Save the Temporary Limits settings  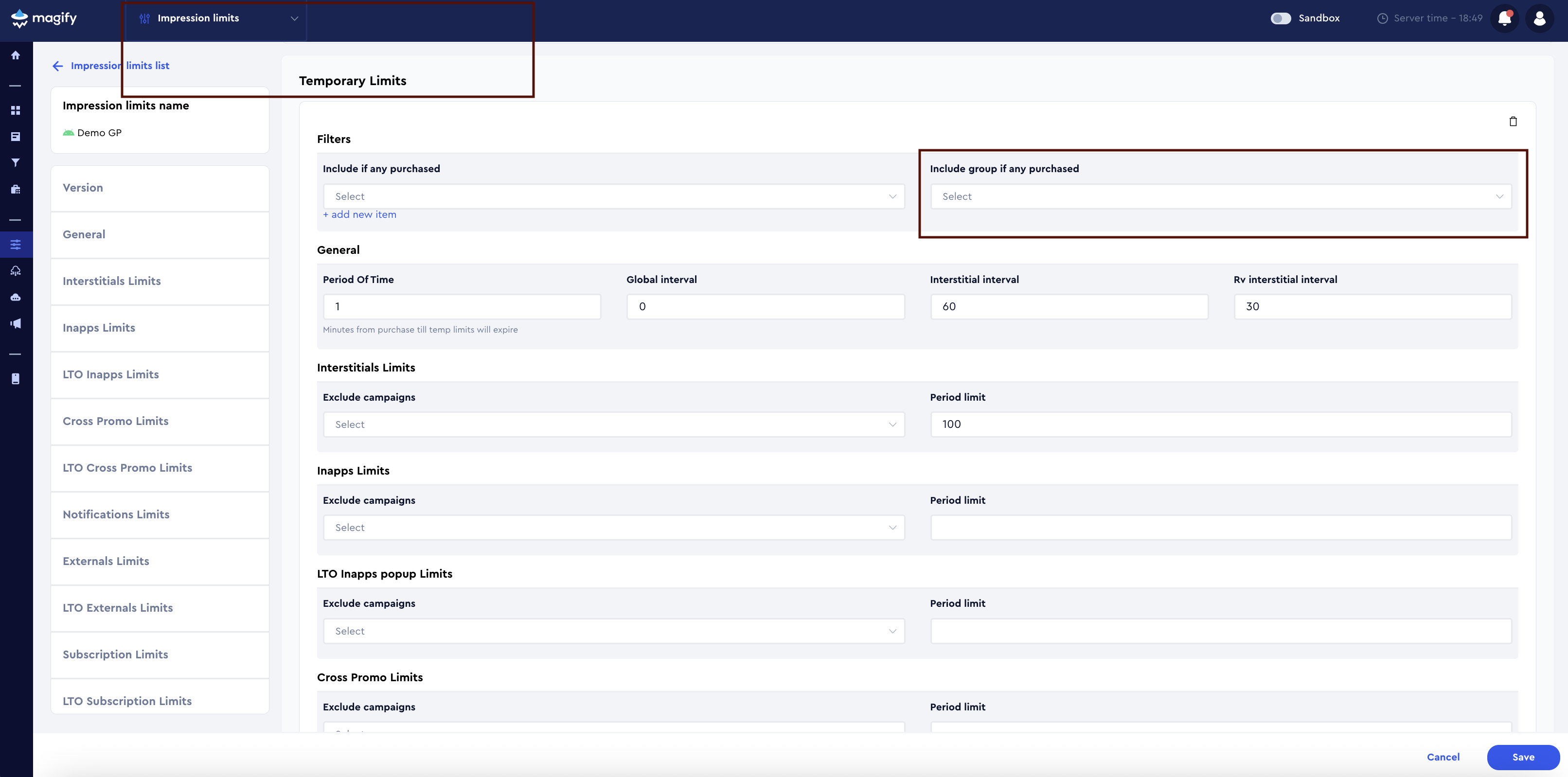pyautogui.click(x=1523, y=757)
